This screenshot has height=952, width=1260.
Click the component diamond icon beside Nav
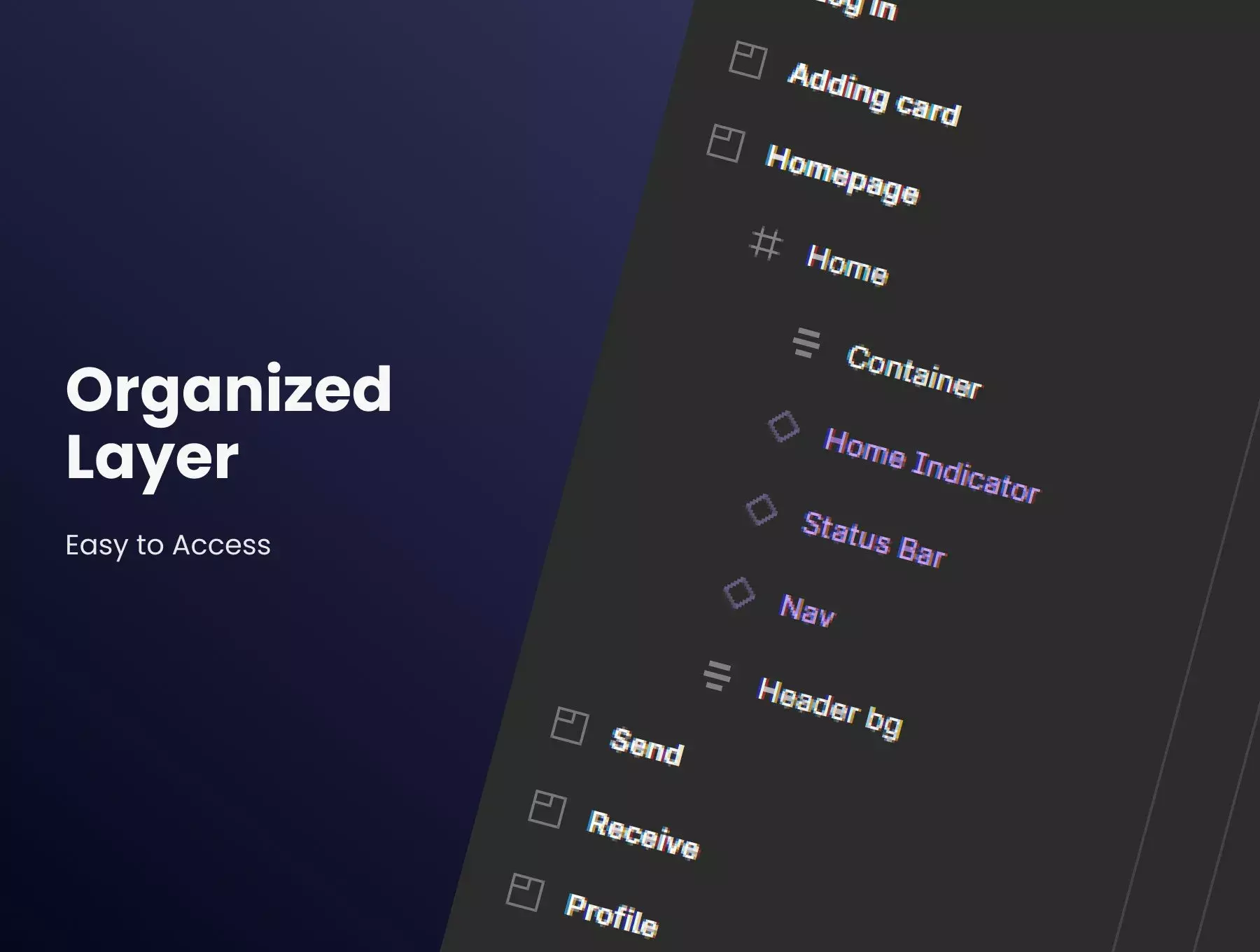tap(739, 593)
